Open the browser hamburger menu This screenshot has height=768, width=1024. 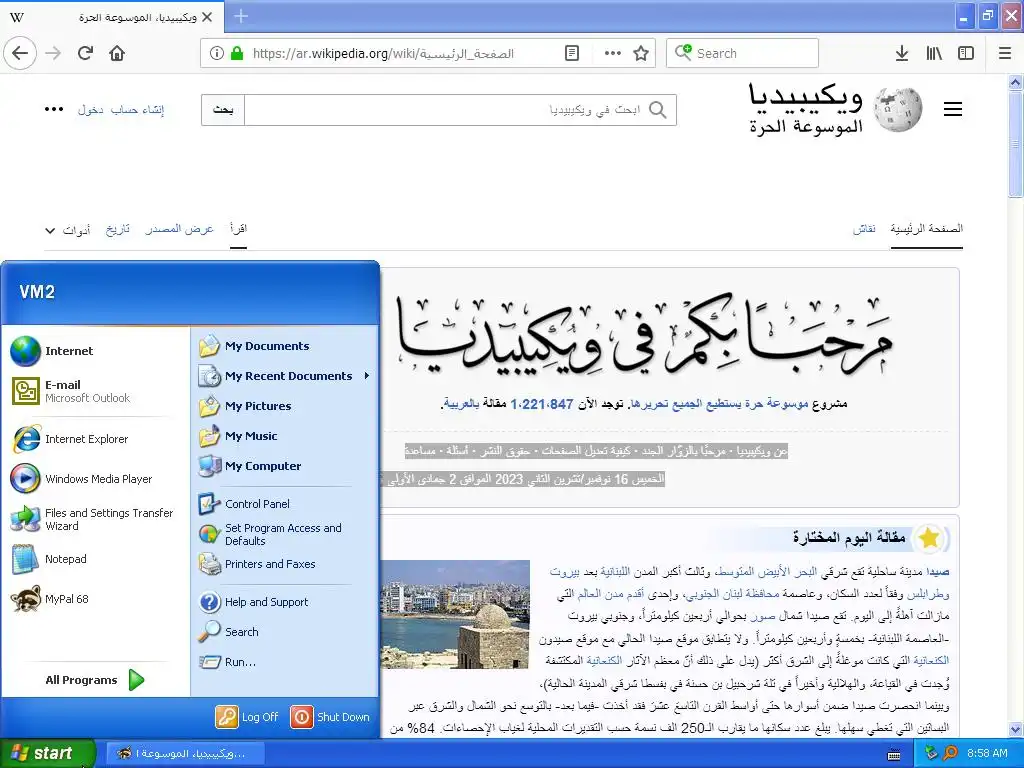1005,54
